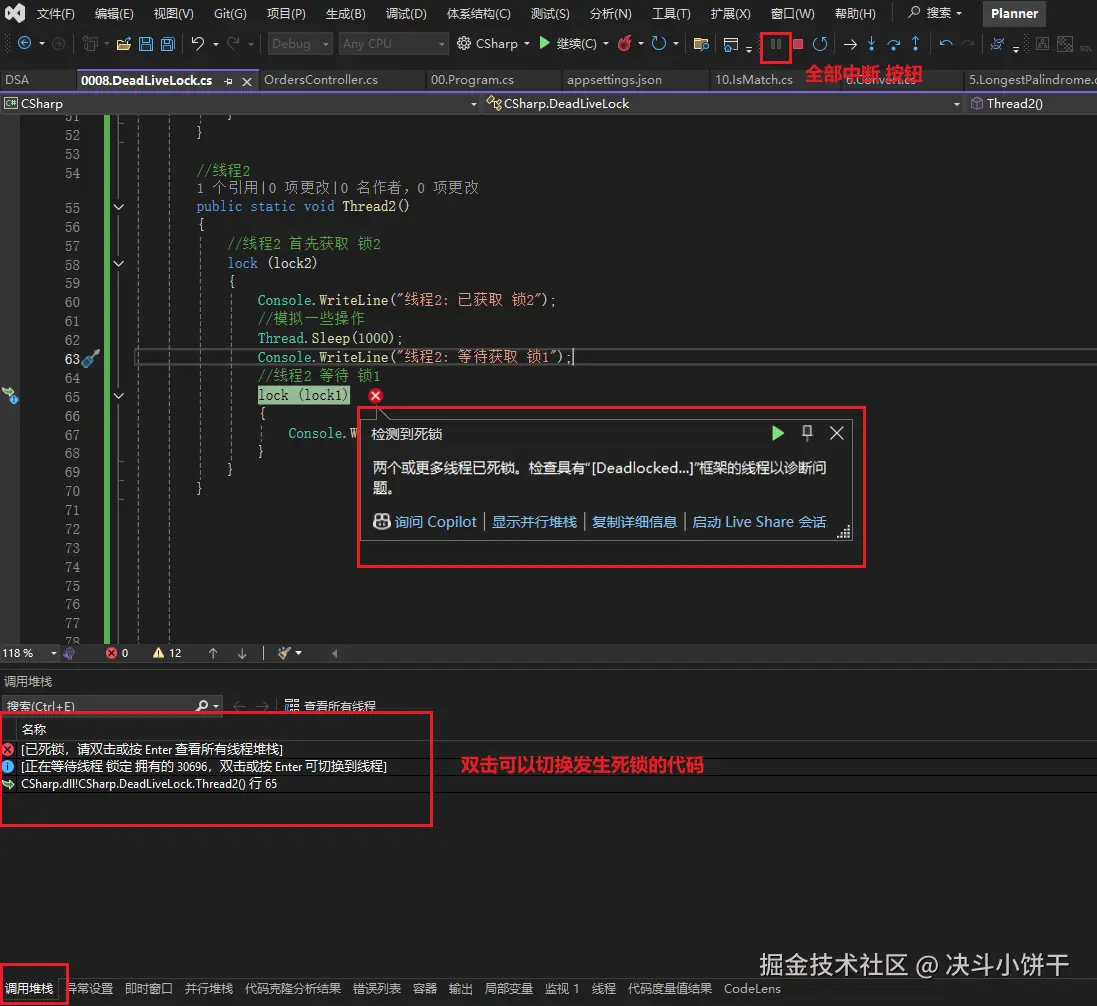Open the call stack search options dropdown
Image resolution: width=1097 pixels, height=1006 pixels.
pos(216,706)
